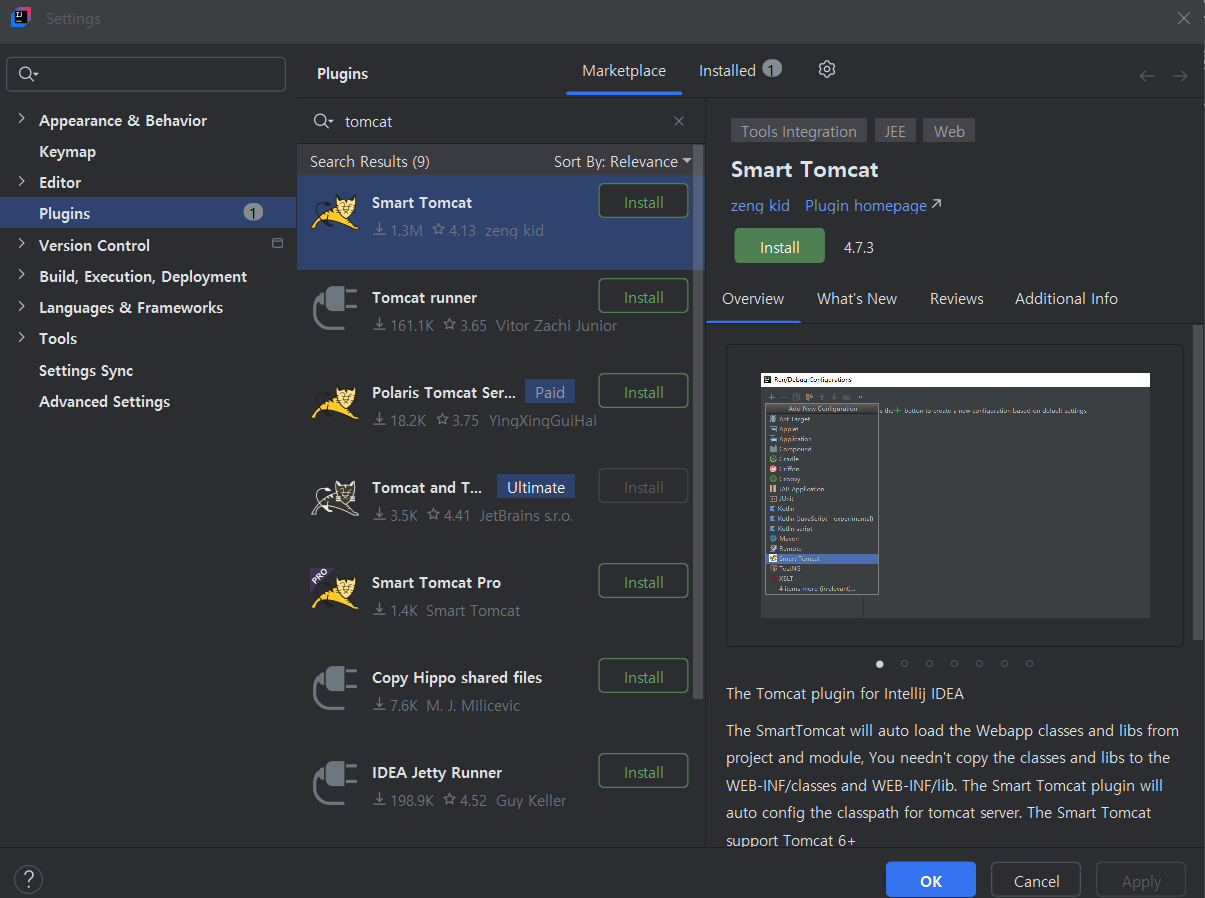Click the Polaris Tomcat Server cat icon
1205x898 pixels.
335,404
